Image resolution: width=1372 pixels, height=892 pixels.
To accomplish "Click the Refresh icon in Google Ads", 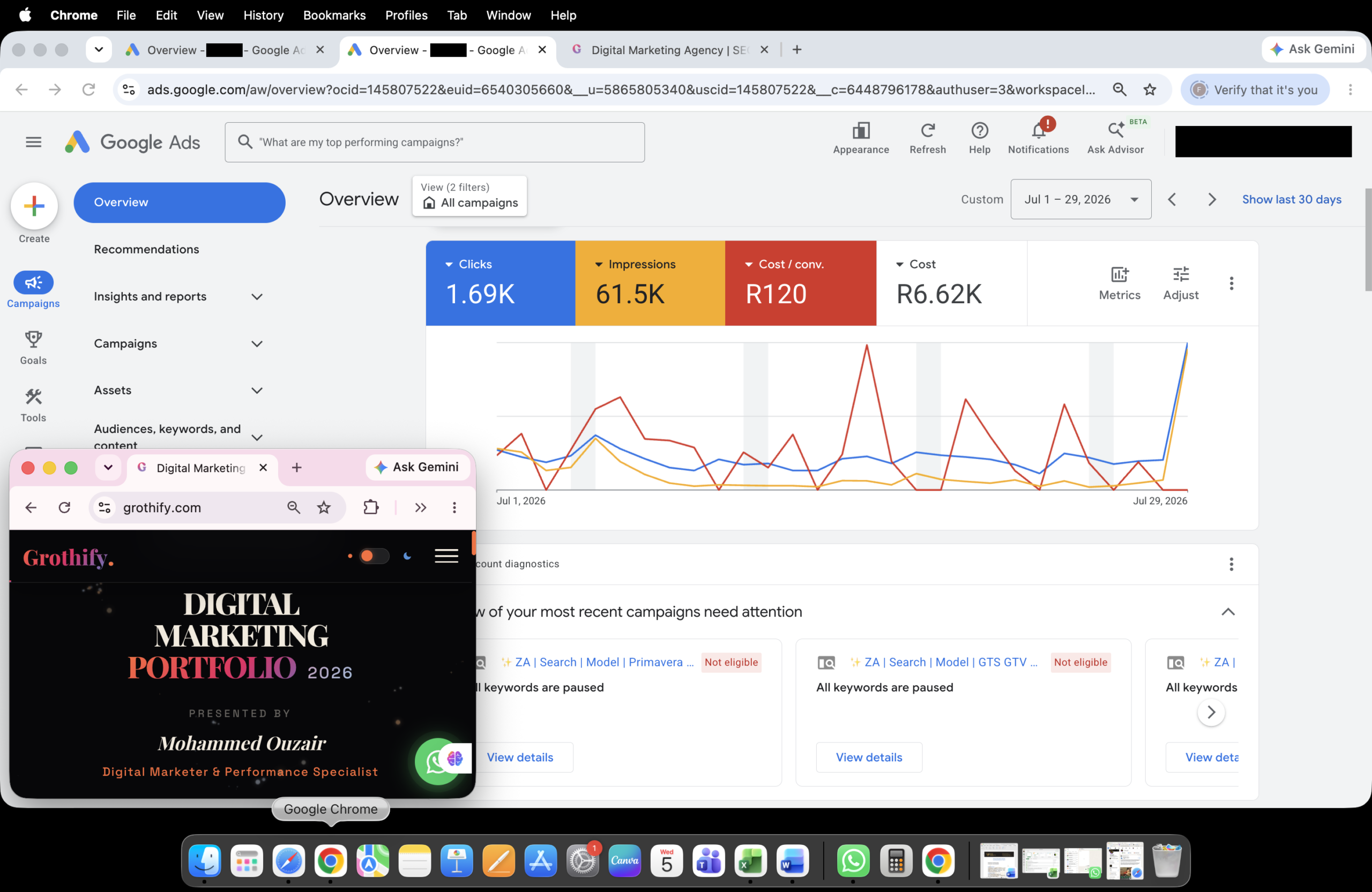I will [928, 131].
